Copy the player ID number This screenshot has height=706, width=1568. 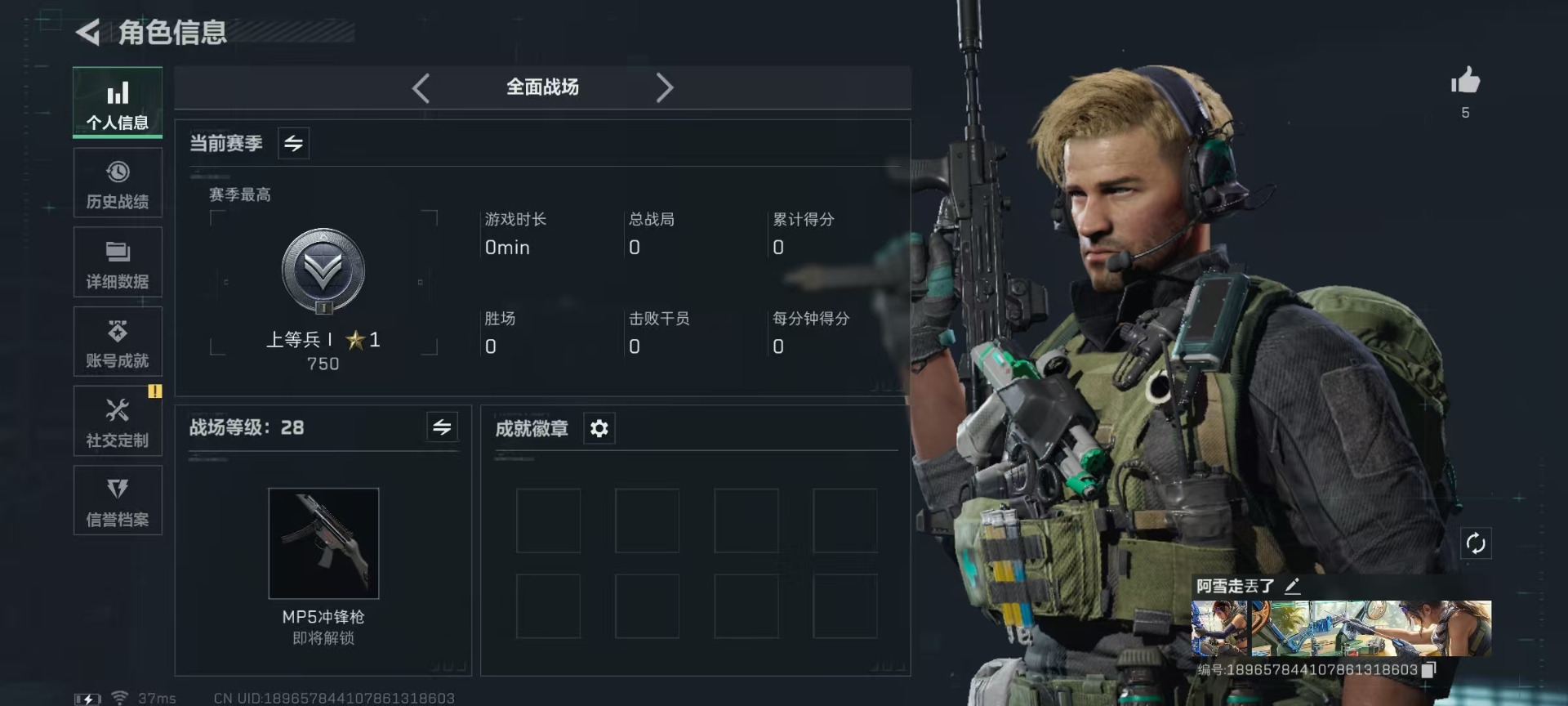pyautogui.click(x=1428, y=670)
